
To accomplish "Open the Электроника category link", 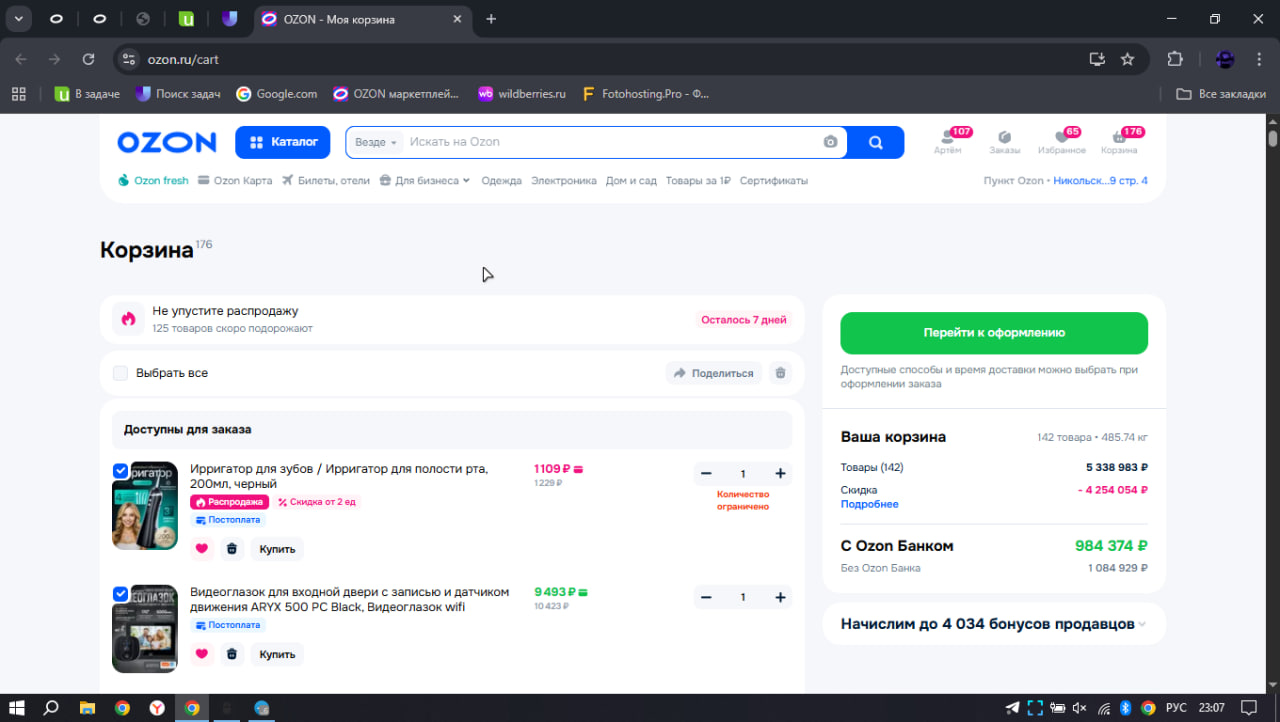I will tap(563, 181).
